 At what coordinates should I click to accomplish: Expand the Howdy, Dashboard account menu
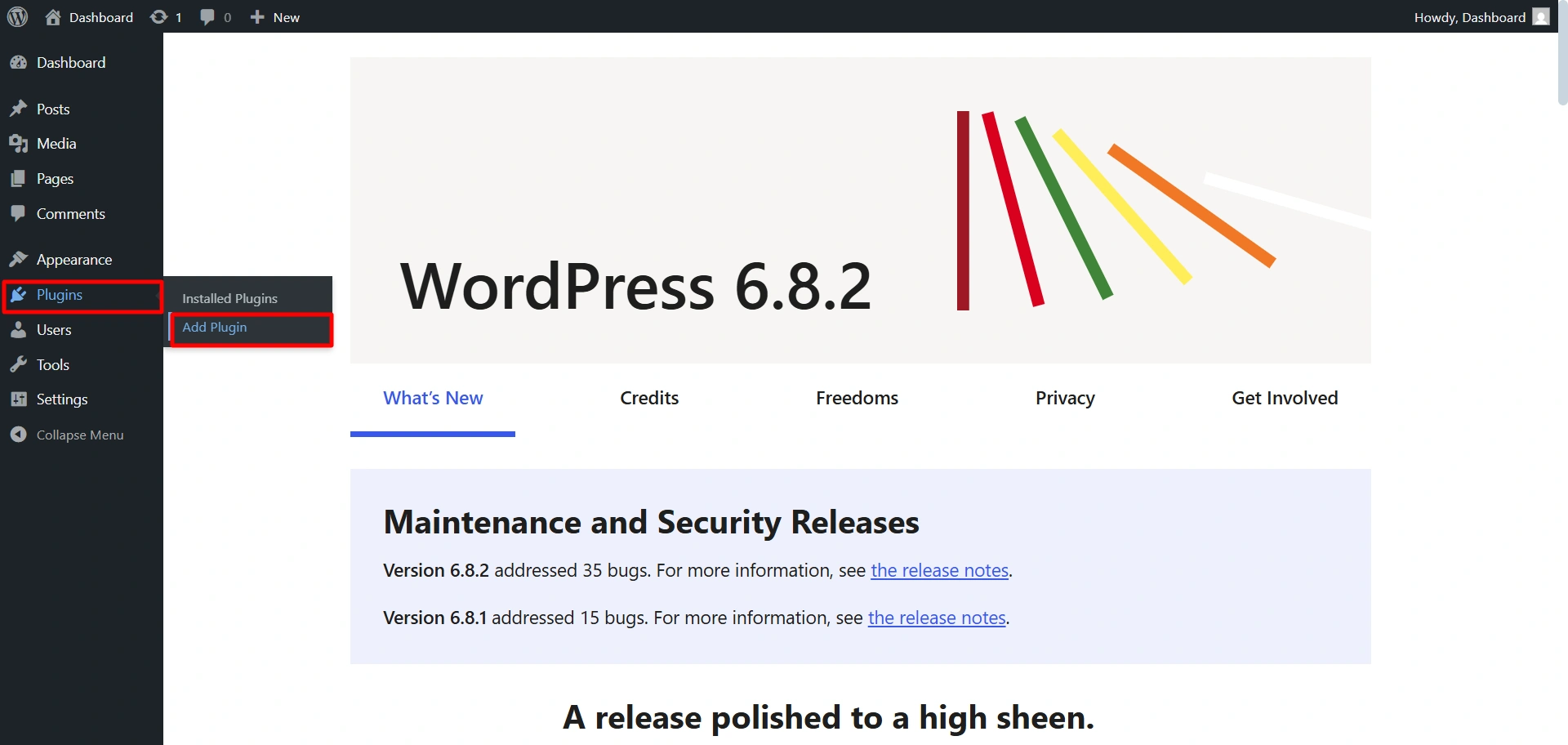pos(1469,17)
